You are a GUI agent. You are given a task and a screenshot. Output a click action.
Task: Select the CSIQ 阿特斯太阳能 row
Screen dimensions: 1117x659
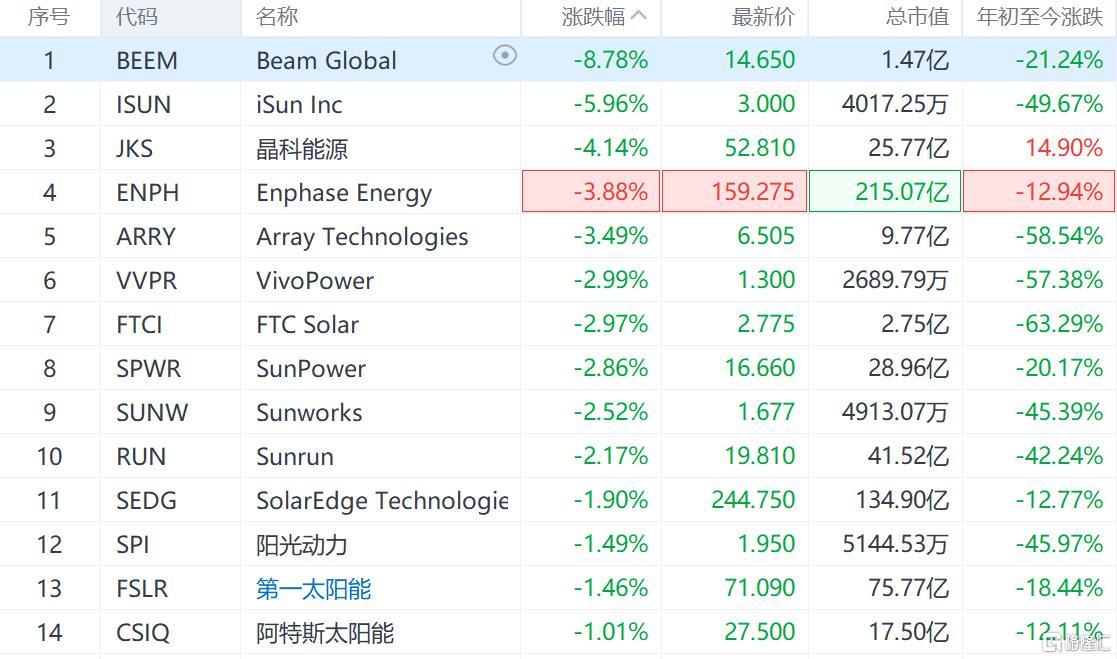(558, 632)
